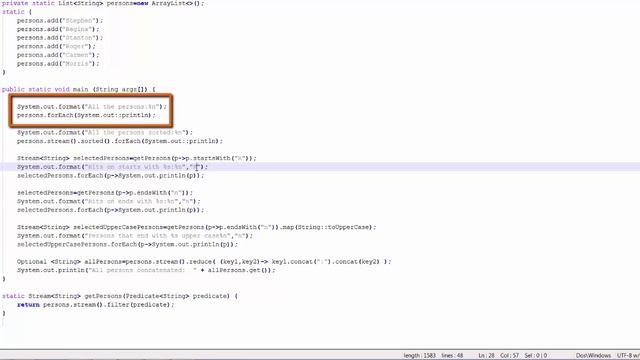Click the 'Sel : 0 | 0' selection indicator
The image size is (640, 360).
536,356
